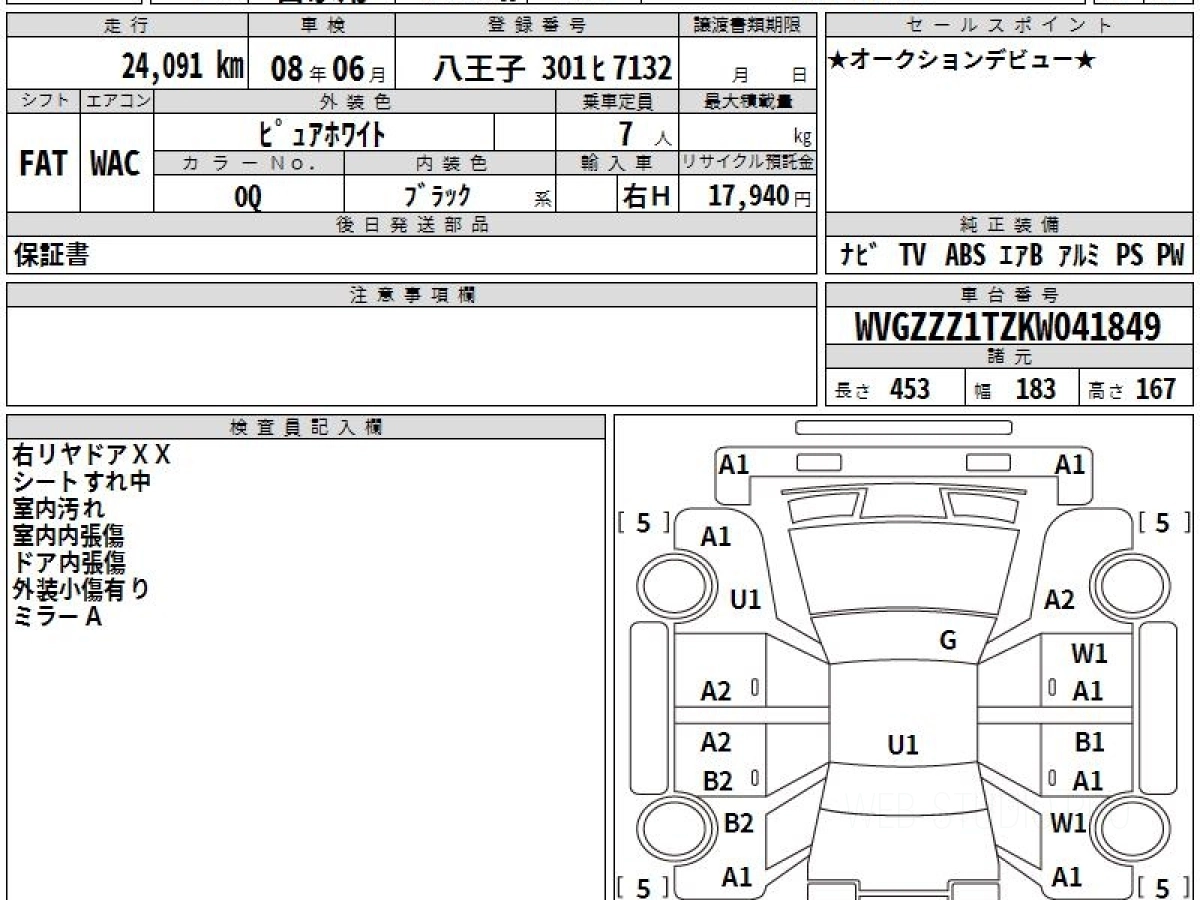Select inspector note ミラーA
1200x900 pixels.
57,617
